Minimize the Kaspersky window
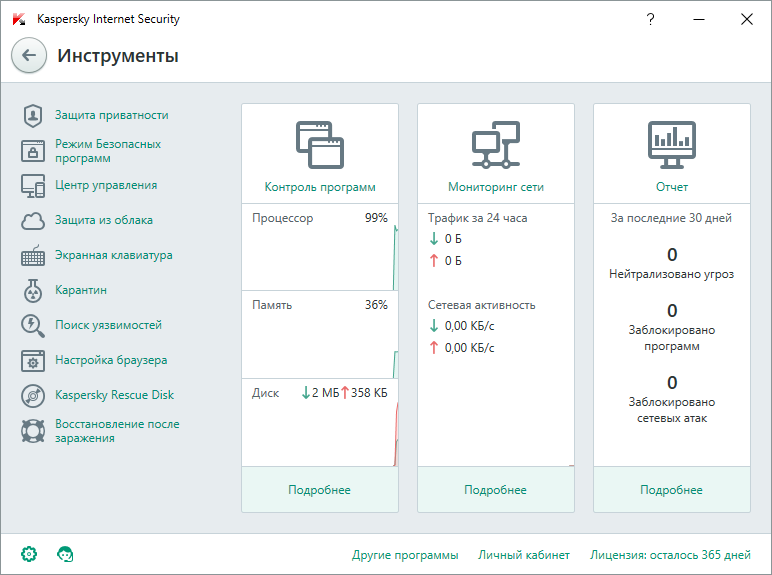772x575 pixels. [699, 19]
